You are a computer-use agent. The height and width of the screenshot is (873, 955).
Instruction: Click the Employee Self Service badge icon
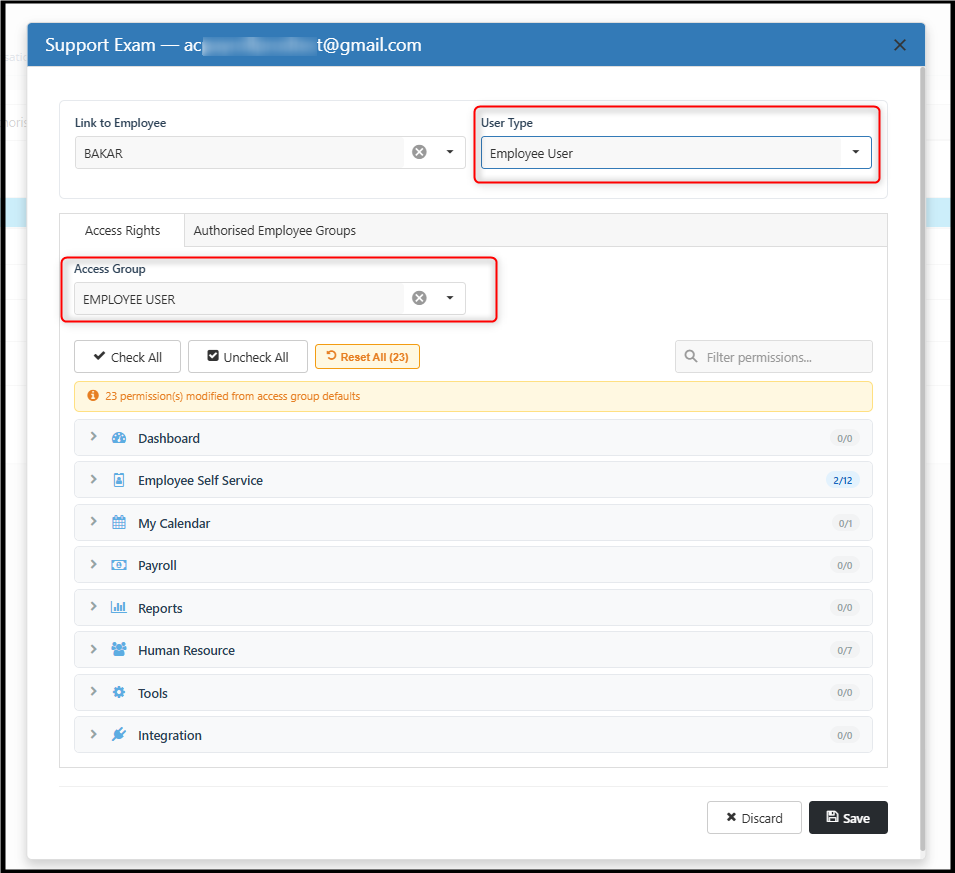[119, 480]
